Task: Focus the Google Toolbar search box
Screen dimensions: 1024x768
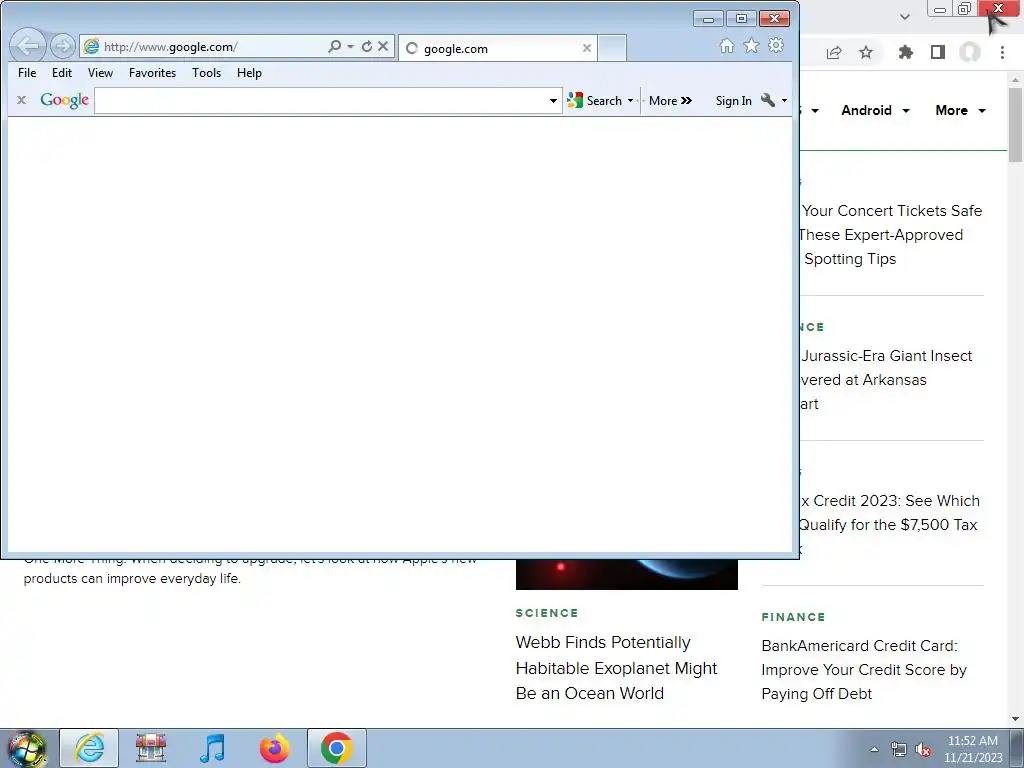Action: (321, 101)
